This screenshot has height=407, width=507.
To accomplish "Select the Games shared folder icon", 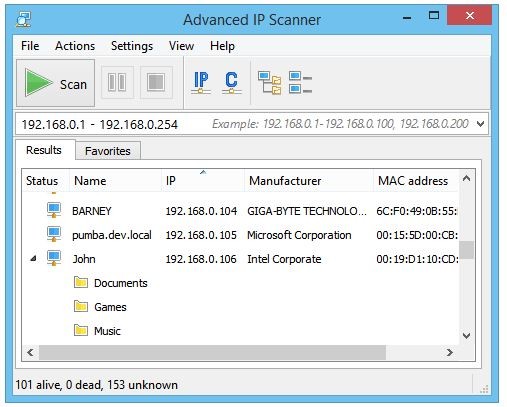I will pos(81,306).
